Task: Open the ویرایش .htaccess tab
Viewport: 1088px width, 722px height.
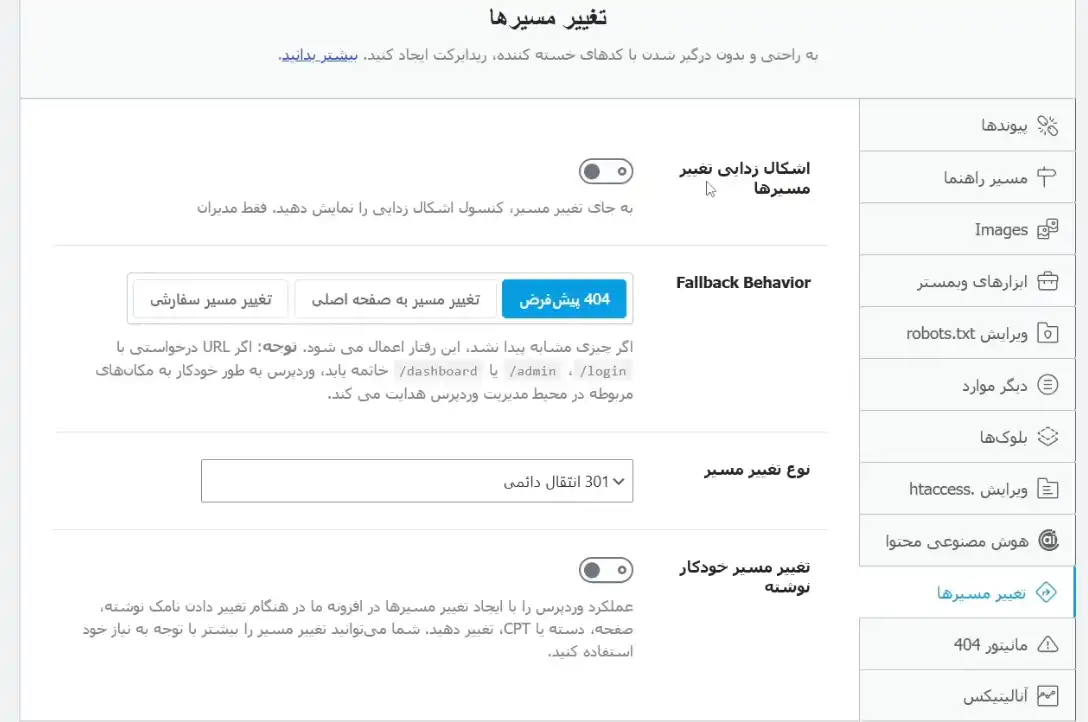Action: [x=967, y=489]
